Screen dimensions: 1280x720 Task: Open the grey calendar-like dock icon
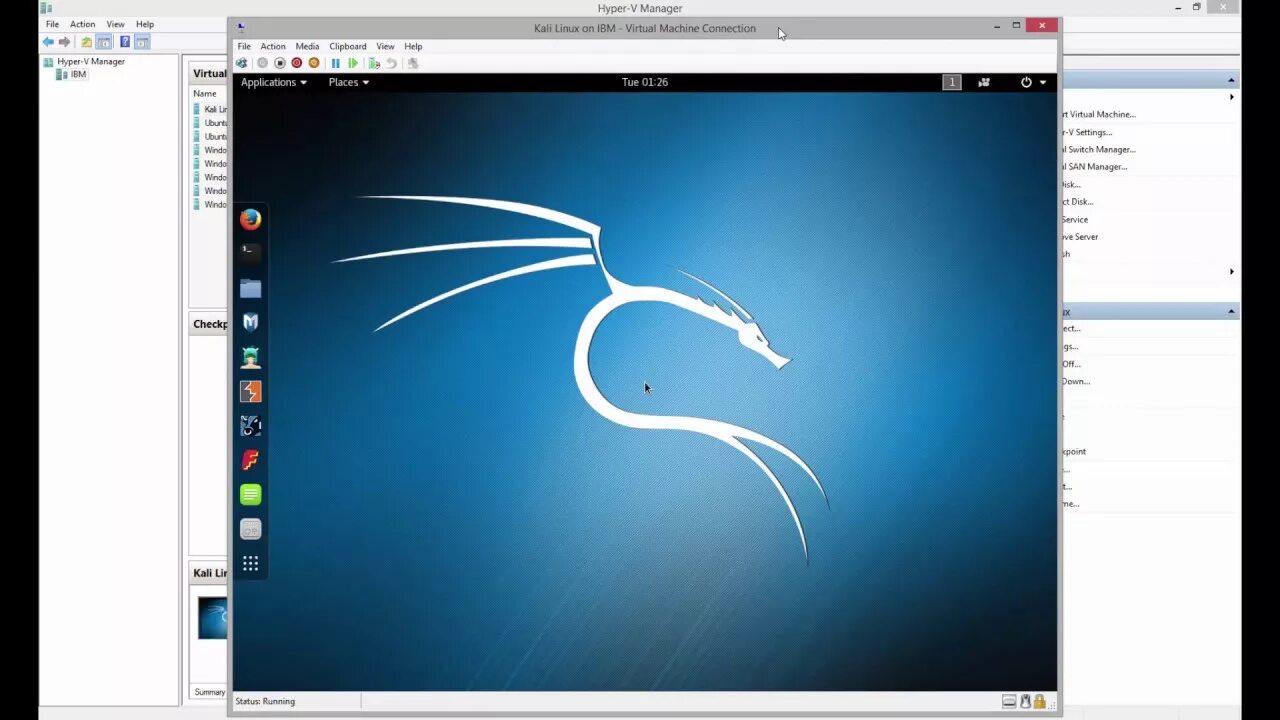251,529
